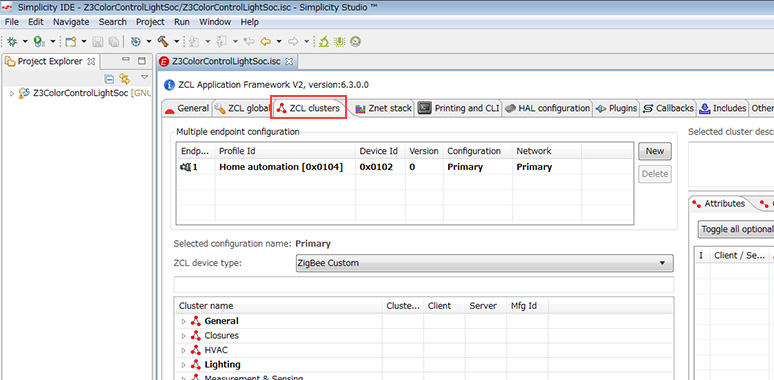The image size is (774, 380).
Task: Click the Energy Profiler gauge icon
Action: pos(355,41)
